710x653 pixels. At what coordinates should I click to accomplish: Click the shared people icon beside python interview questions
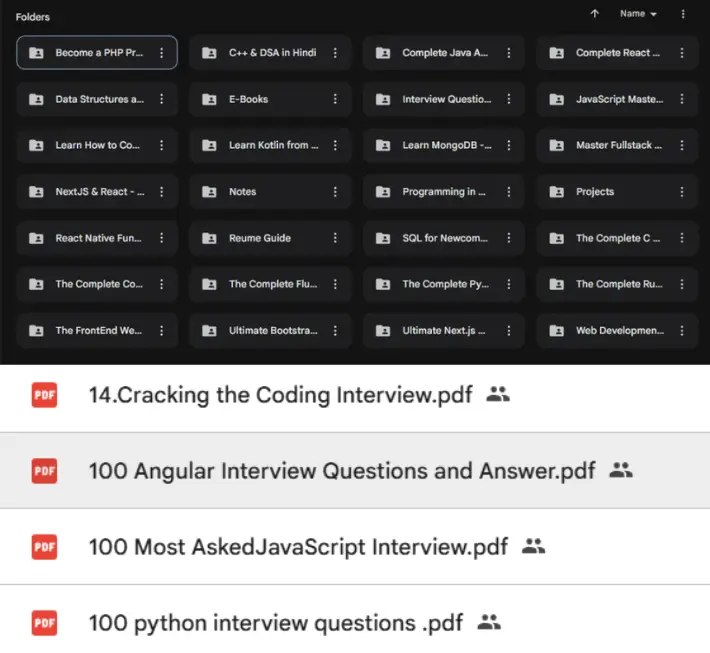click(x=489, y=622)
